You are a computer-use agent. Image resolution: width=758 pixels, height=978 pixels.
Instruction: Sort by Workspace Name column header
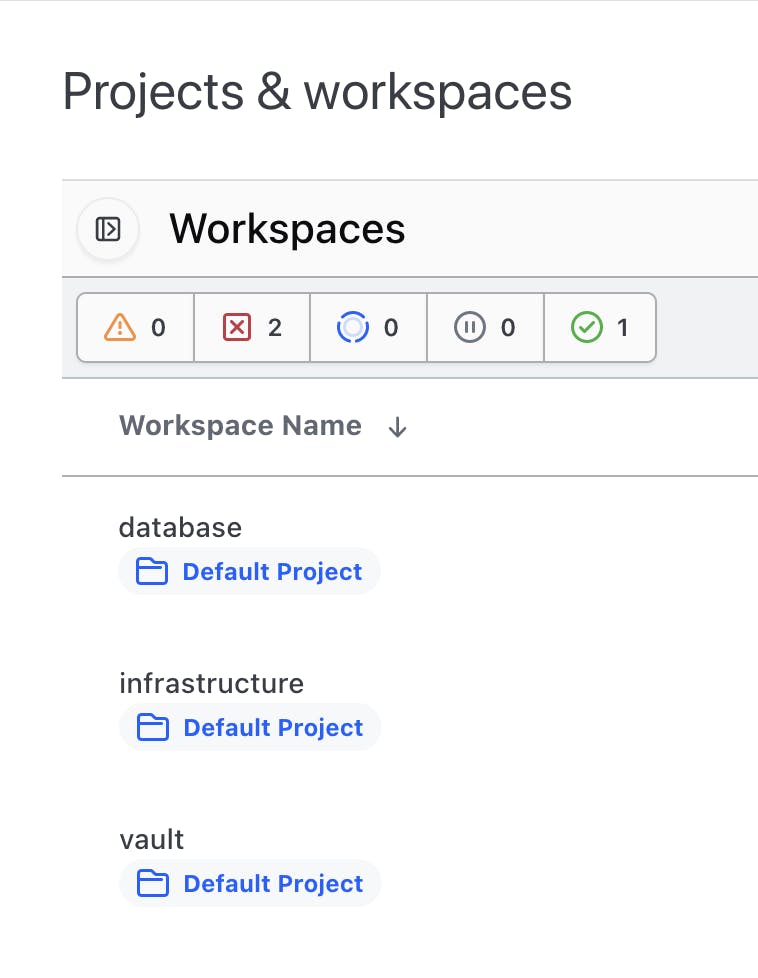point(240,426)
